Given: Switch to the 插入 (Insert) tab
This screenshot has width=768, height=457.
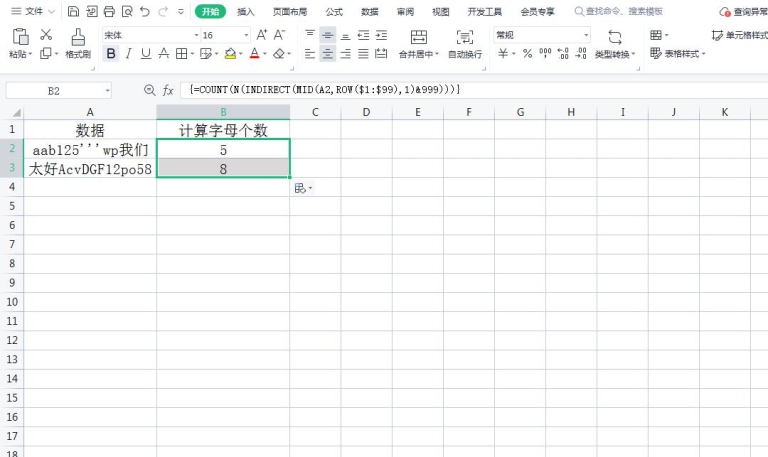Looking at the screenshot, I should pyautogui.click(x=246, y=12).
